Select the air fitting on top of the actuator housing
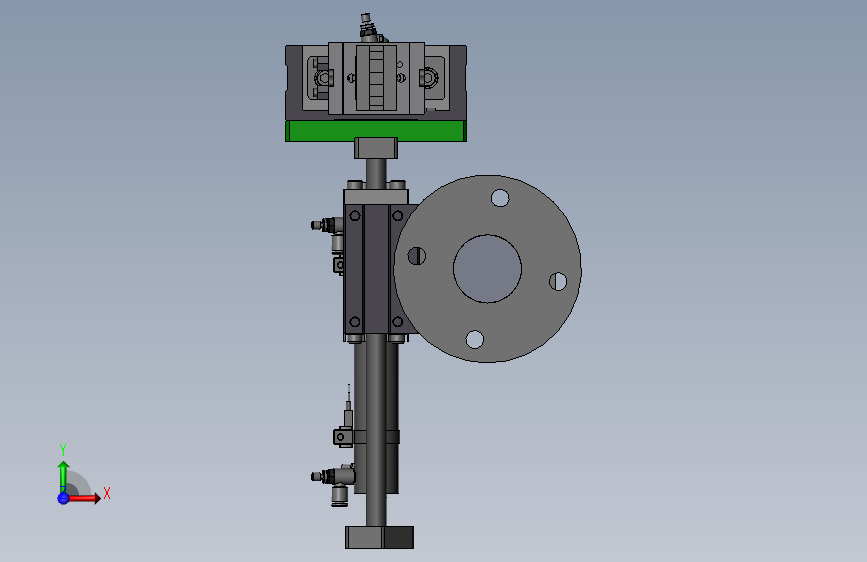867x562 pixels. (369, 28)
